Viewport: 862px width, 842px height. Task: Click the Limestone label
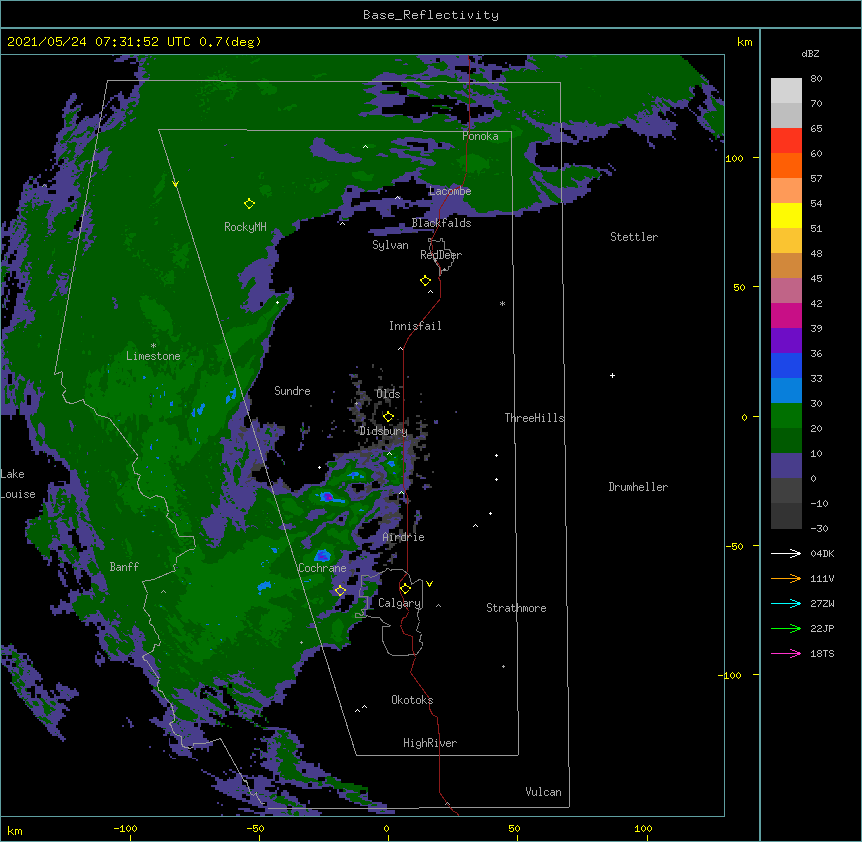pyautogui.click(x=153, y=356)
